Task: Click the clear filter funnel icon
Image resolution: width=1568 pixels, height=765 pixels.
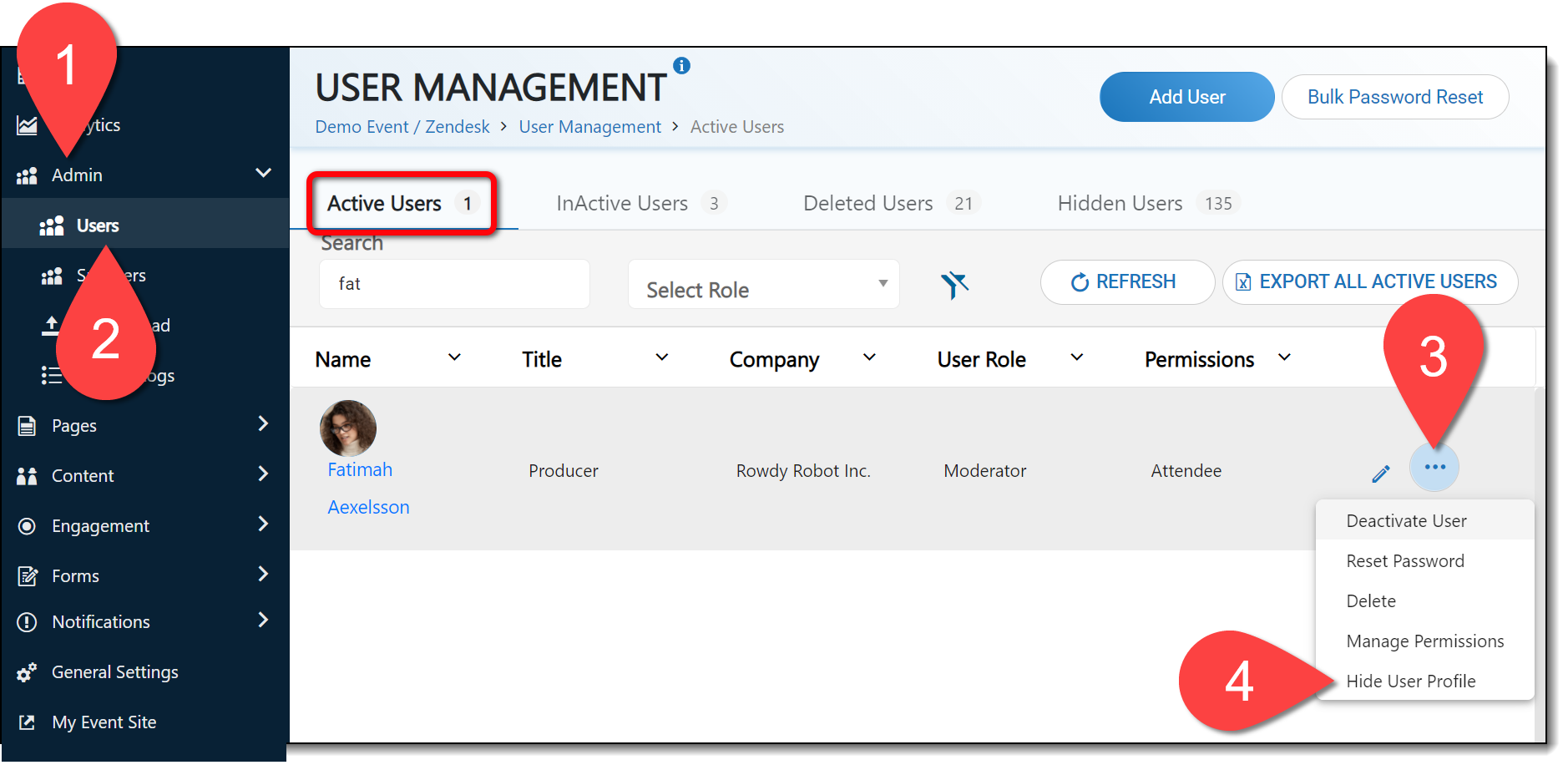Action: click(x=954, y=285)
